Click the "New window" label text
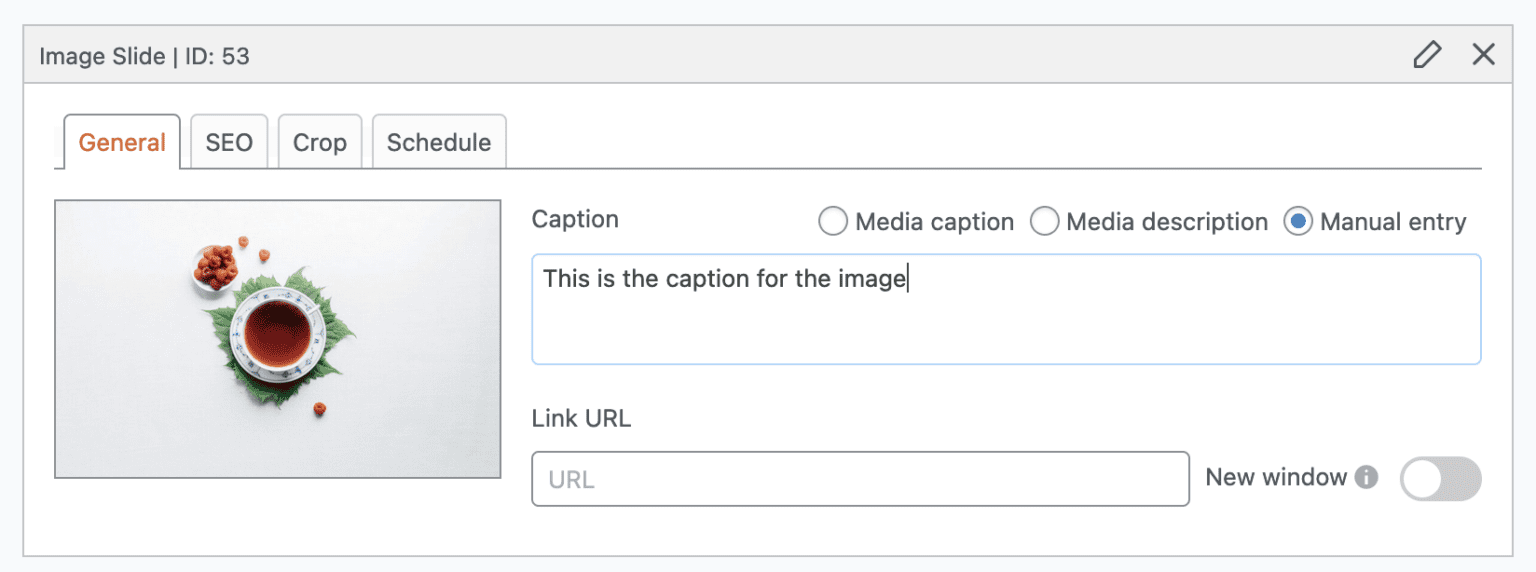Viewport: 1536px width, 572px height. tap(1276, 477)
